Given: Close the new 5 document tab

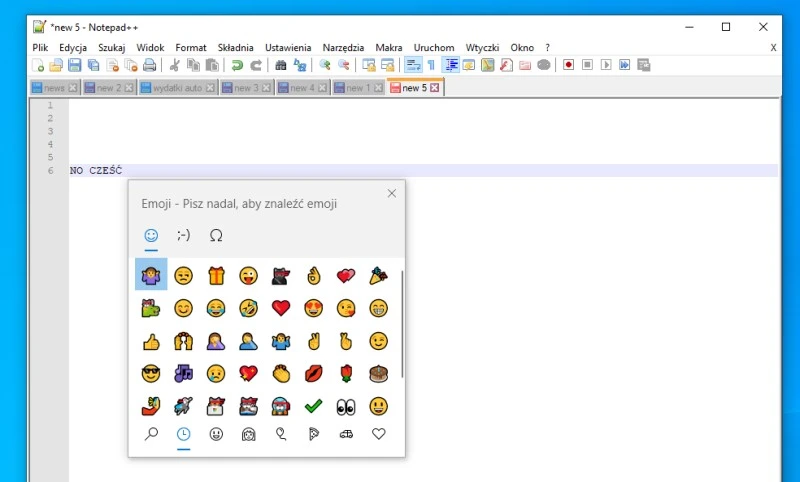Looking at the screenshot, I should tap(435, 88).
